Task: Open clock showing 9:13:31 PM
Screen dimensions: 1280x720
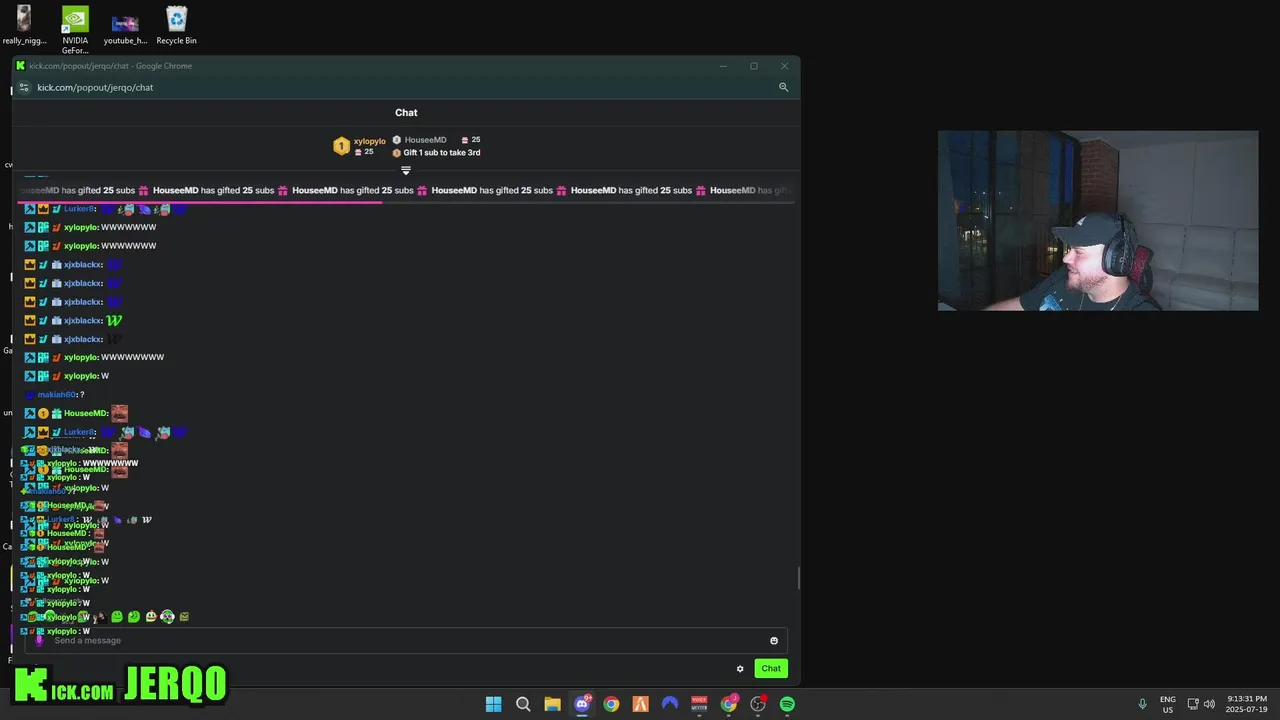Action: [x=1246, y=704]
